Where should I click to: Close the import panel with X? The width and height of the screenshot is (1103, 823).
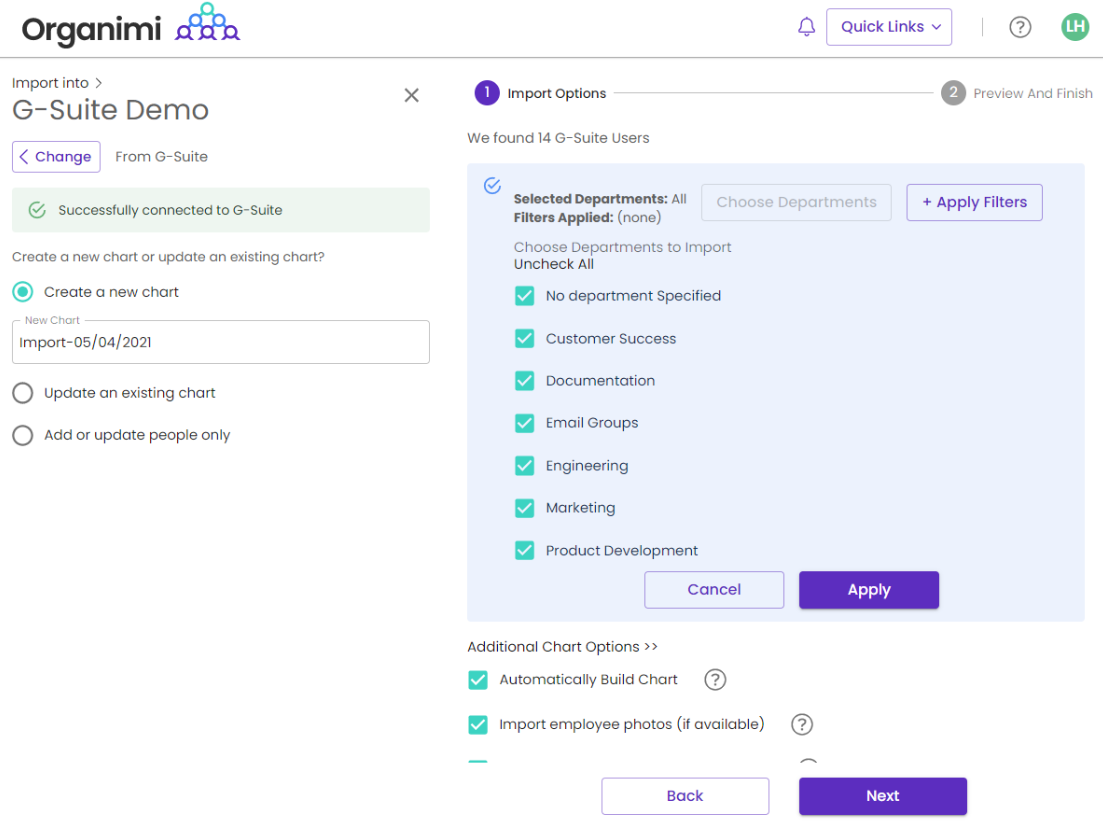coord(411,95)
